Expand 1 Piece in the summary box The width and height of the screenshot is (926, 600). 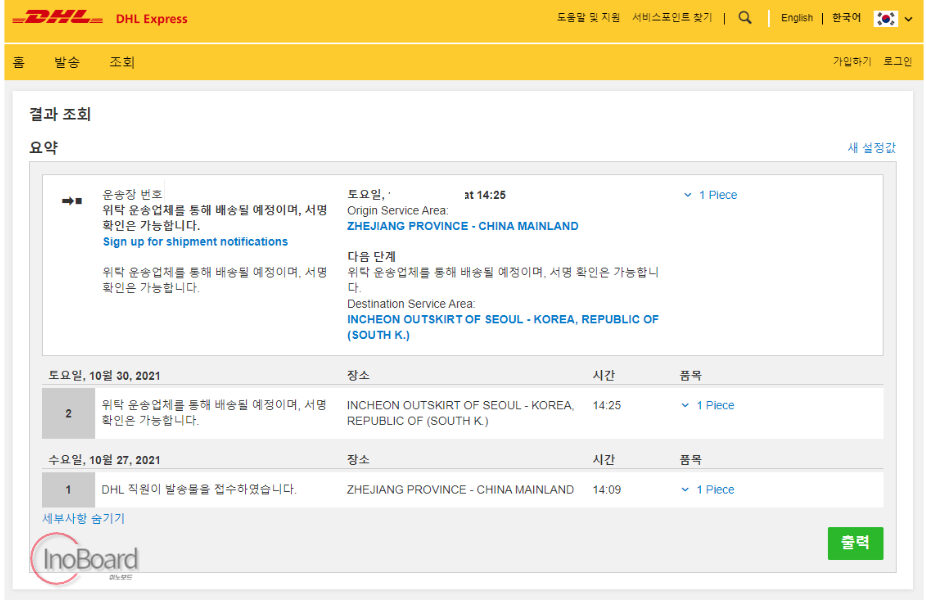pos(710,195)
